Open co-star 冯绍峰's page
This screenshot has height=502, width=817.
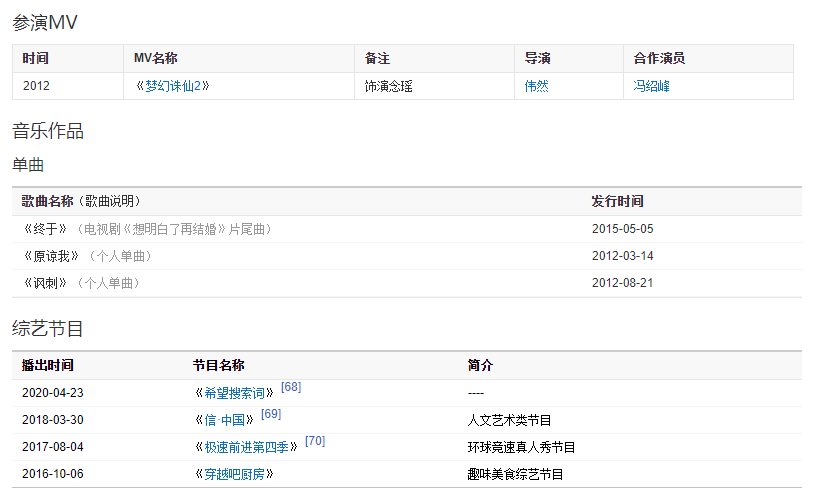pos(651,86)
